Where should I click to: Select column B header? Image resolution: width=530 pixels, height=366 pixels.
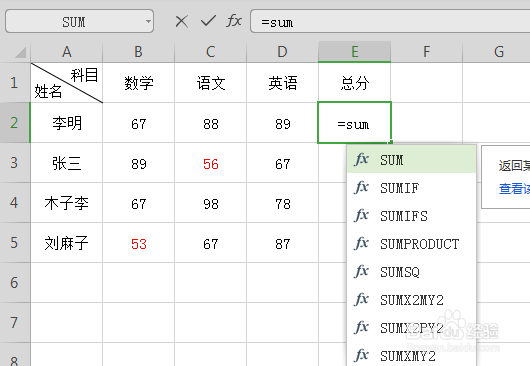pyautogui.click(x=139, y=52)
